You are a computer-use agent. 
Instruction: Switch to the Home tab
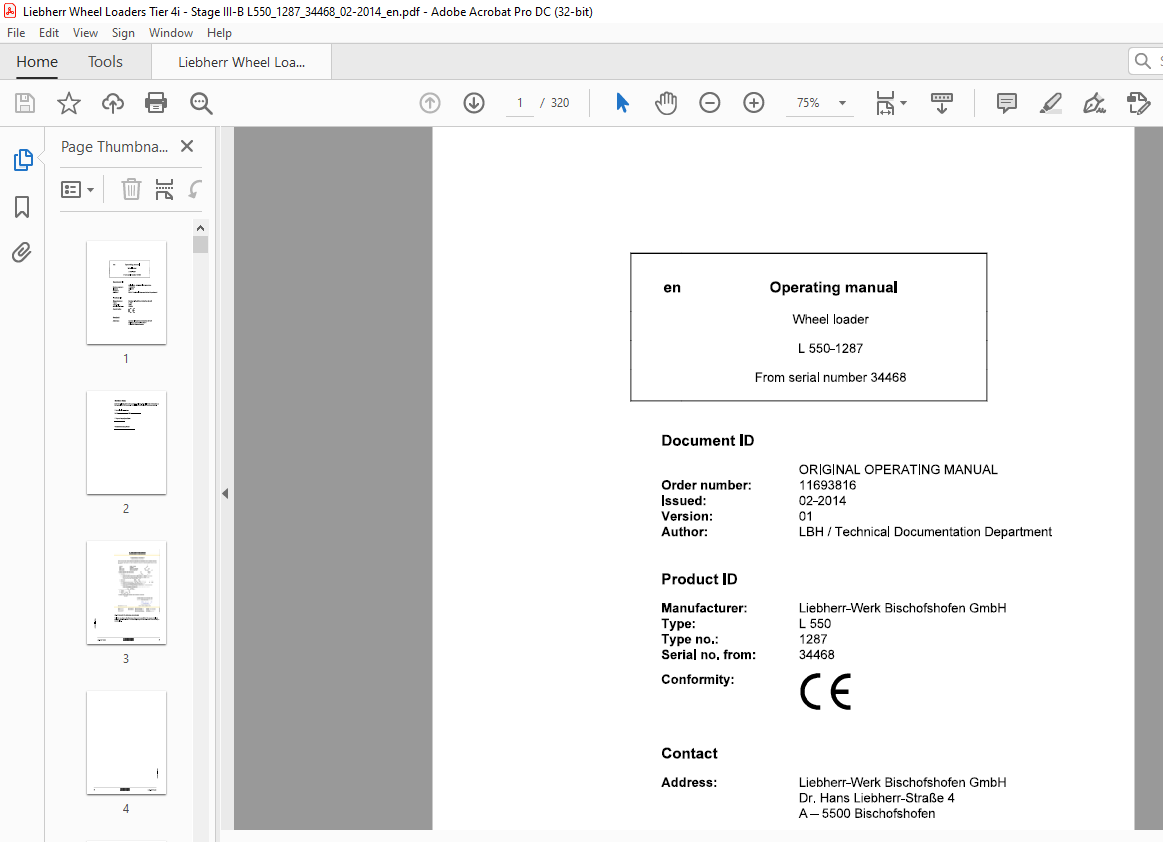click(x=37, y=62)
